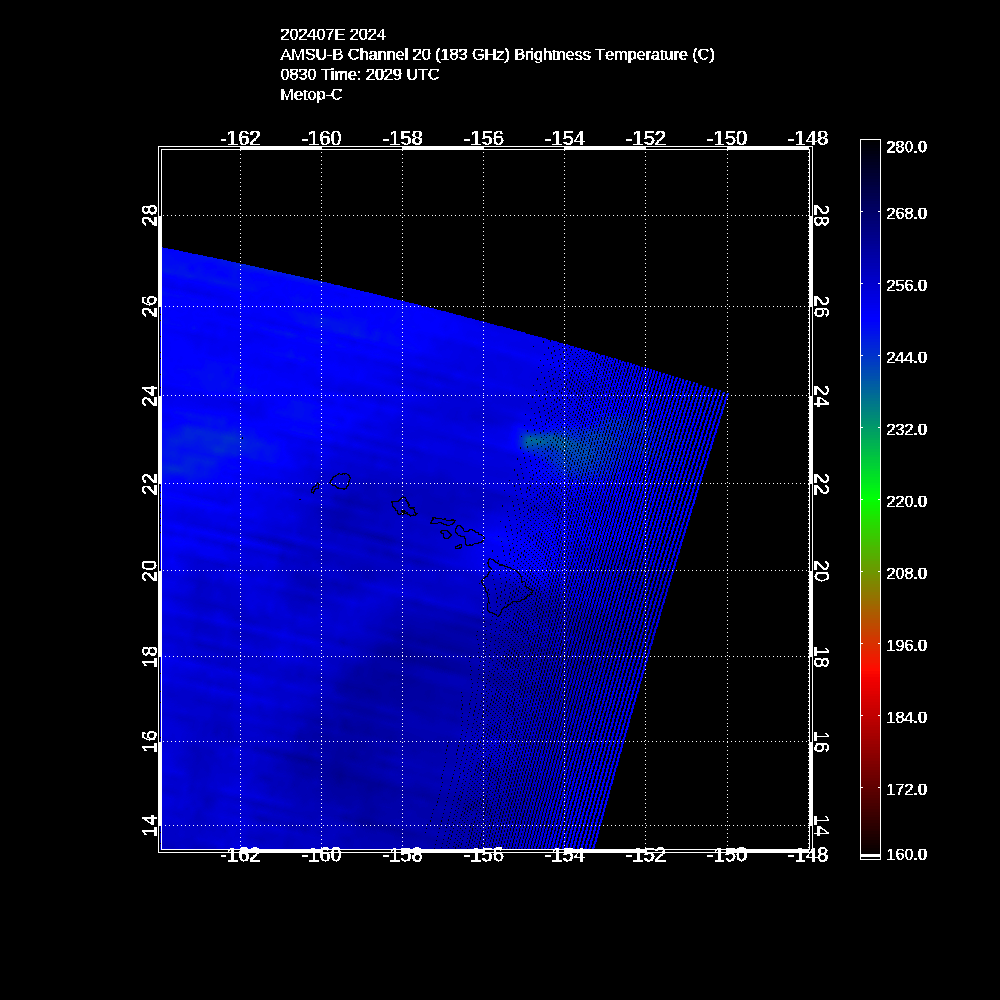Click the Metop-C satellite name label
This screenshot has height=1000, width=1000.
(x=311, y=94)
